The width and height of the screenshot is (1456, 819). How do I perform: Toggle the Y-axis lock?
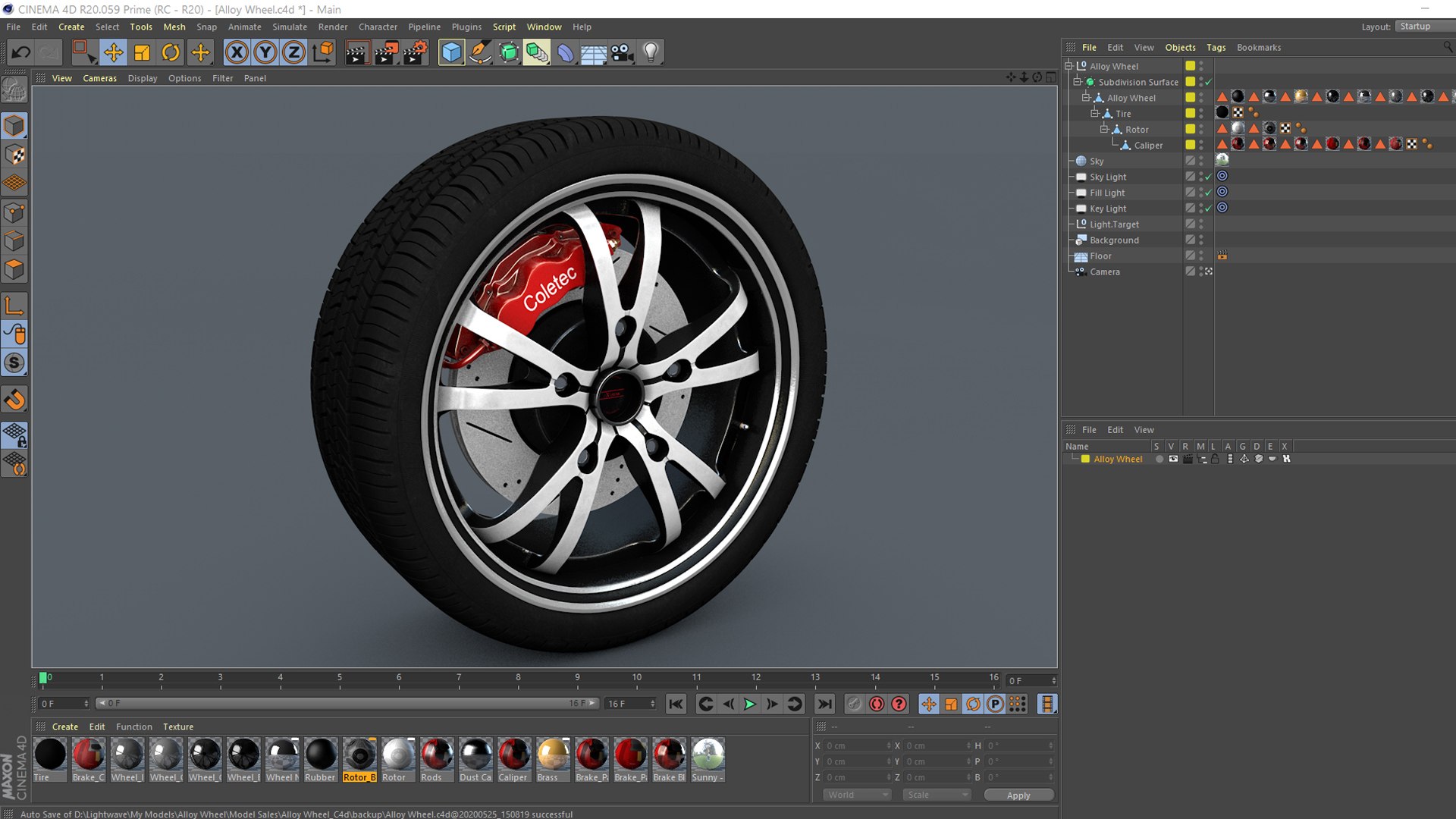(265, 52)
